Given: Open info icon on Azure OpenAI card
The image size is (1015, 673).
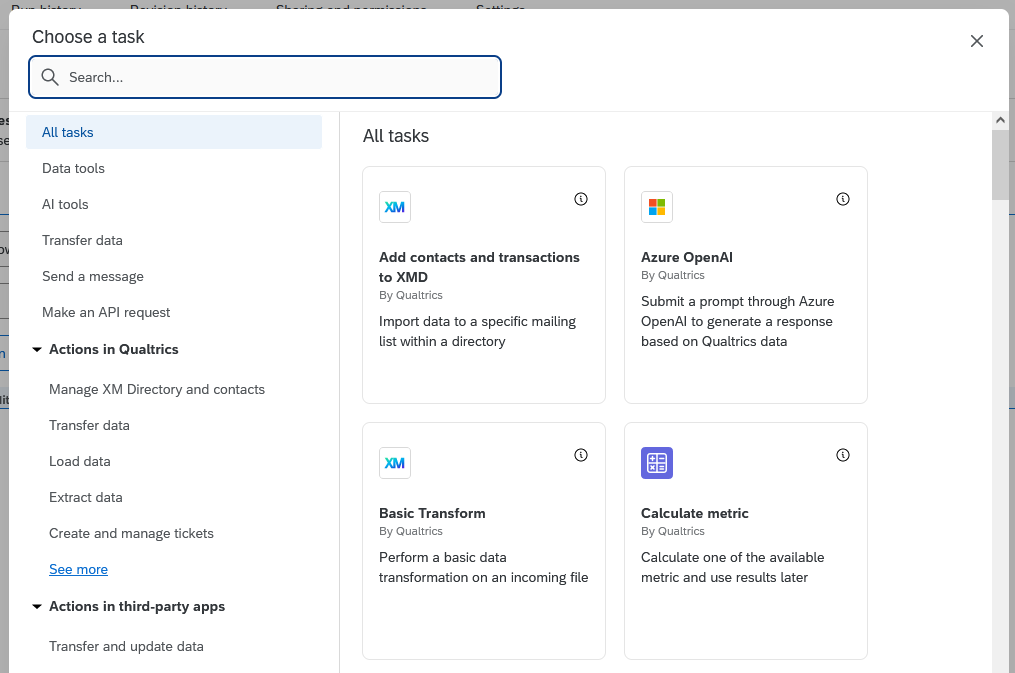Looking at the screenshot, I should pyautogui.click(x=843, y=199).
